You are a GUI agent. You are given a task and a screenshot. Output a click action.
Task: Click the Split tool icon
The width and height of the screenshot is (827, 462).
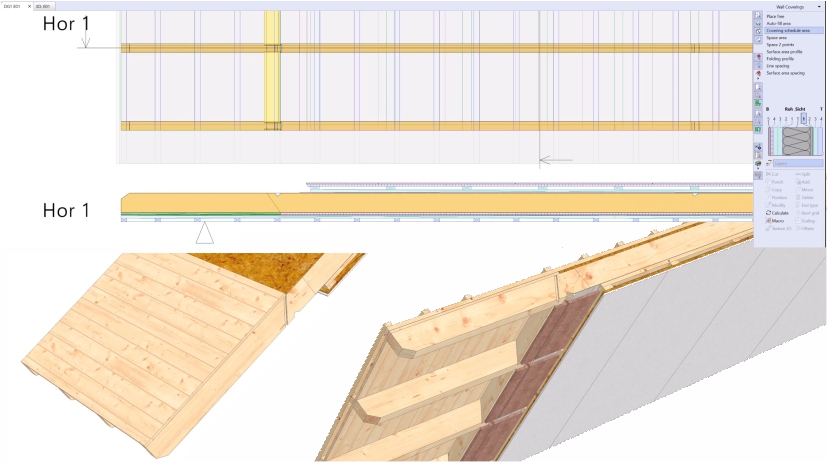point(796,174)
